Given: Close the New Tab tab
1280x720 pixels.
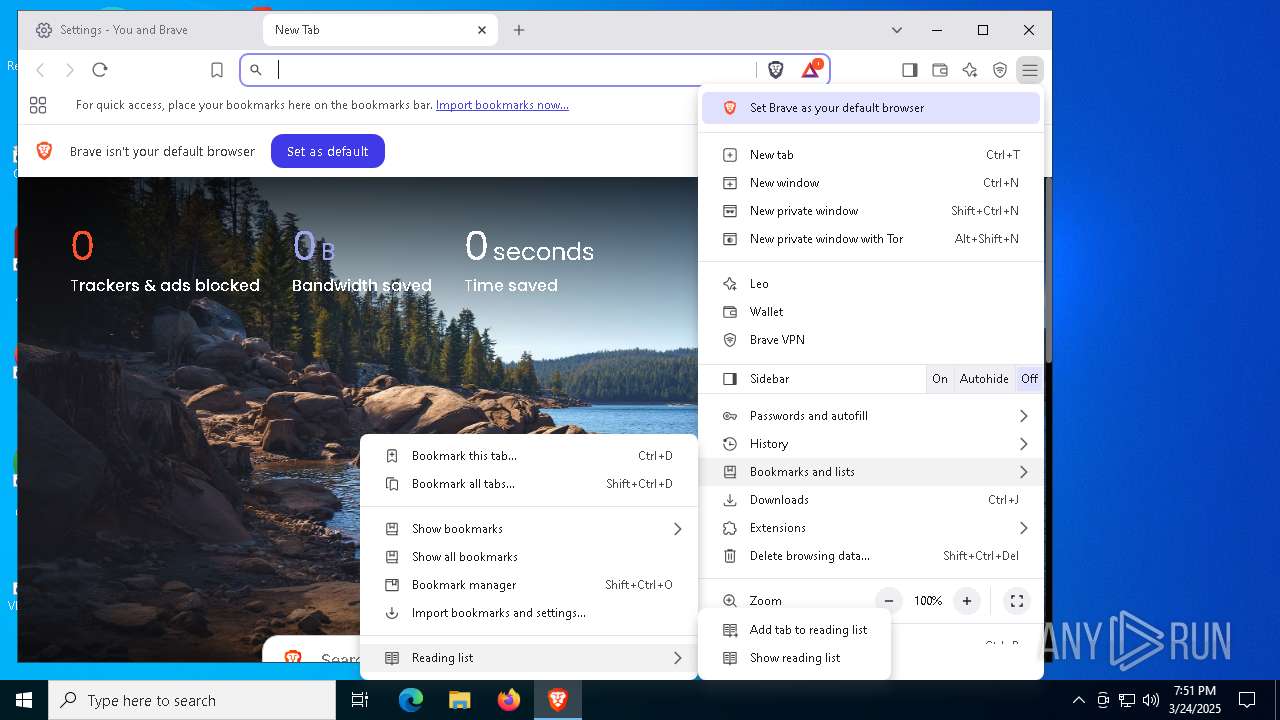Looking at the screenshot, I should pos(481,30).
